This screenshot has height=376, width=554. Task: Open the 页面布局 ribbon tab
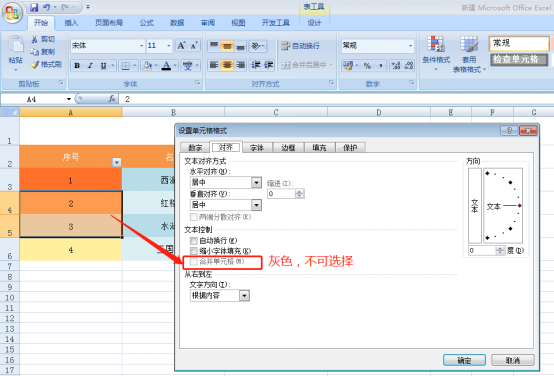(109, 23)
